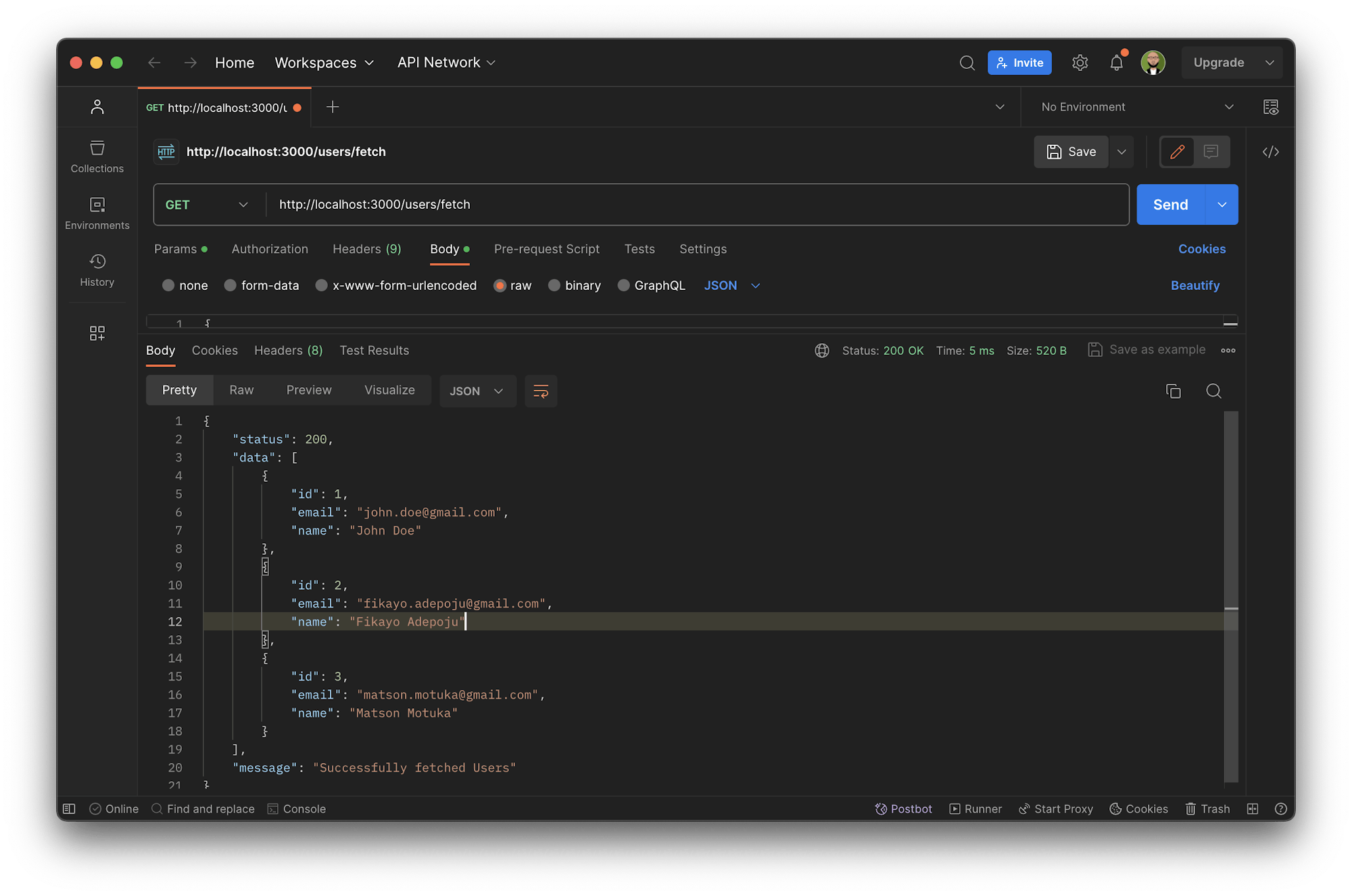Click the Beautify link
Screen dimensions: 1352x896
point(1194,285)
